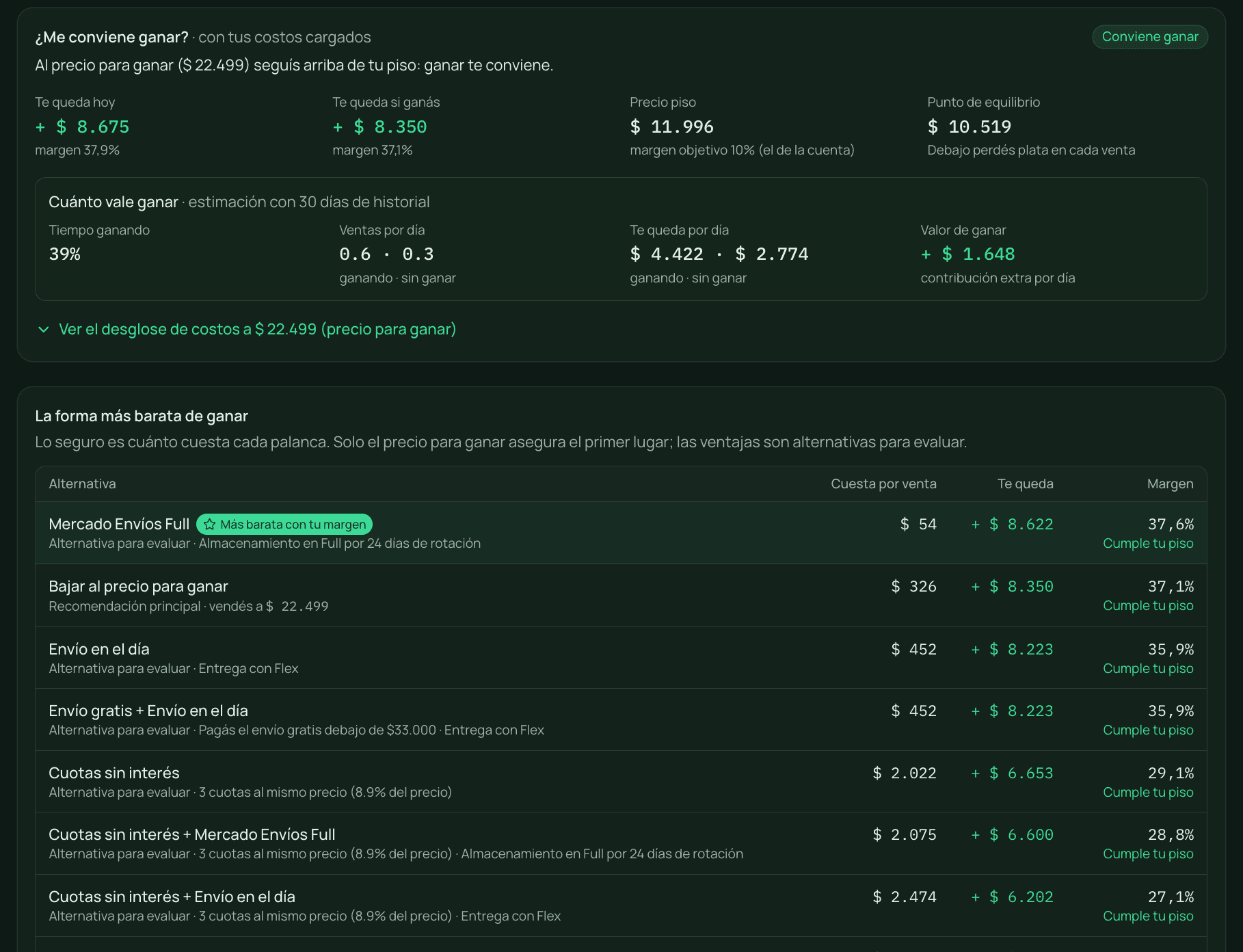Screen dimensions: 1243x952
Task: Open 'Ver el desglose de costos a $ 22.499' link
Action: click(257, 329)
